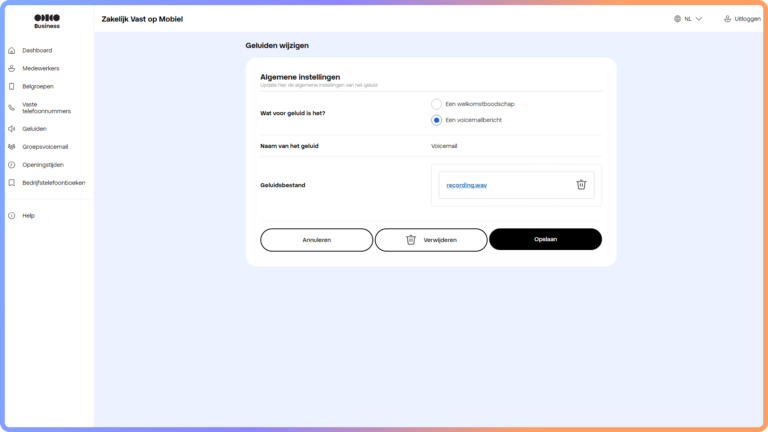Click the globe language icon
This screenshot has height=432, width=768.
(x=677, y=19)
